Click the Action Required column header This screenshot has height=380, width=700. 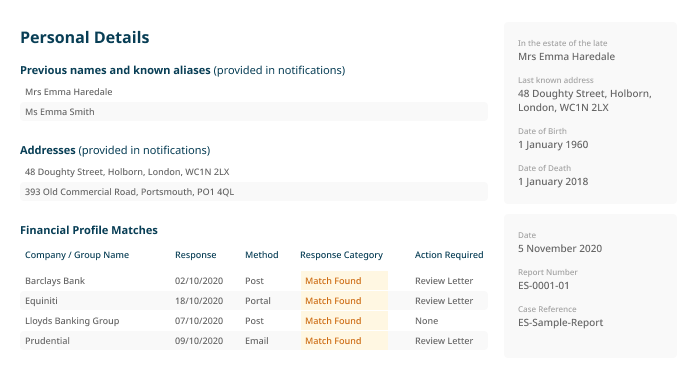click(449, 255)
